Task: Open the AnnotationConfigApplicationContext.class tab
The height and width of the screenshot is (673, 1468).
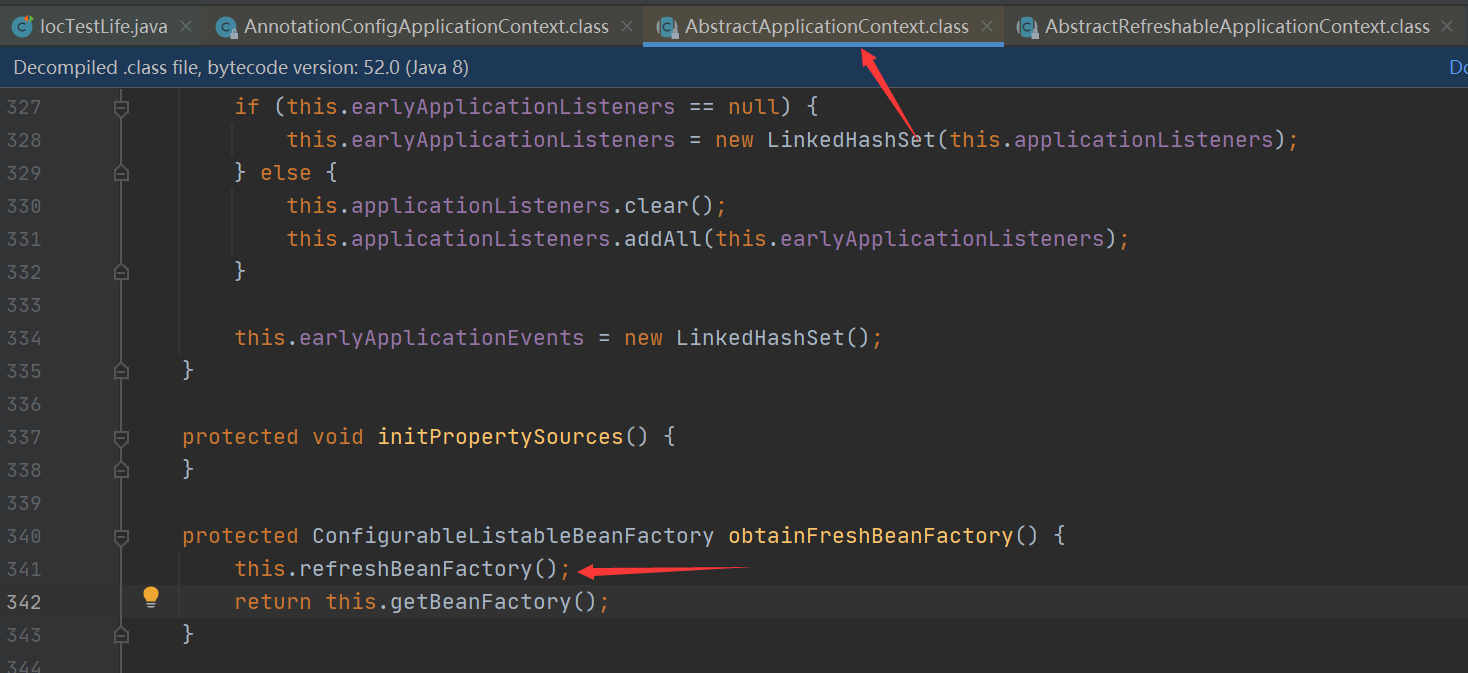Action: coord(427,27)
